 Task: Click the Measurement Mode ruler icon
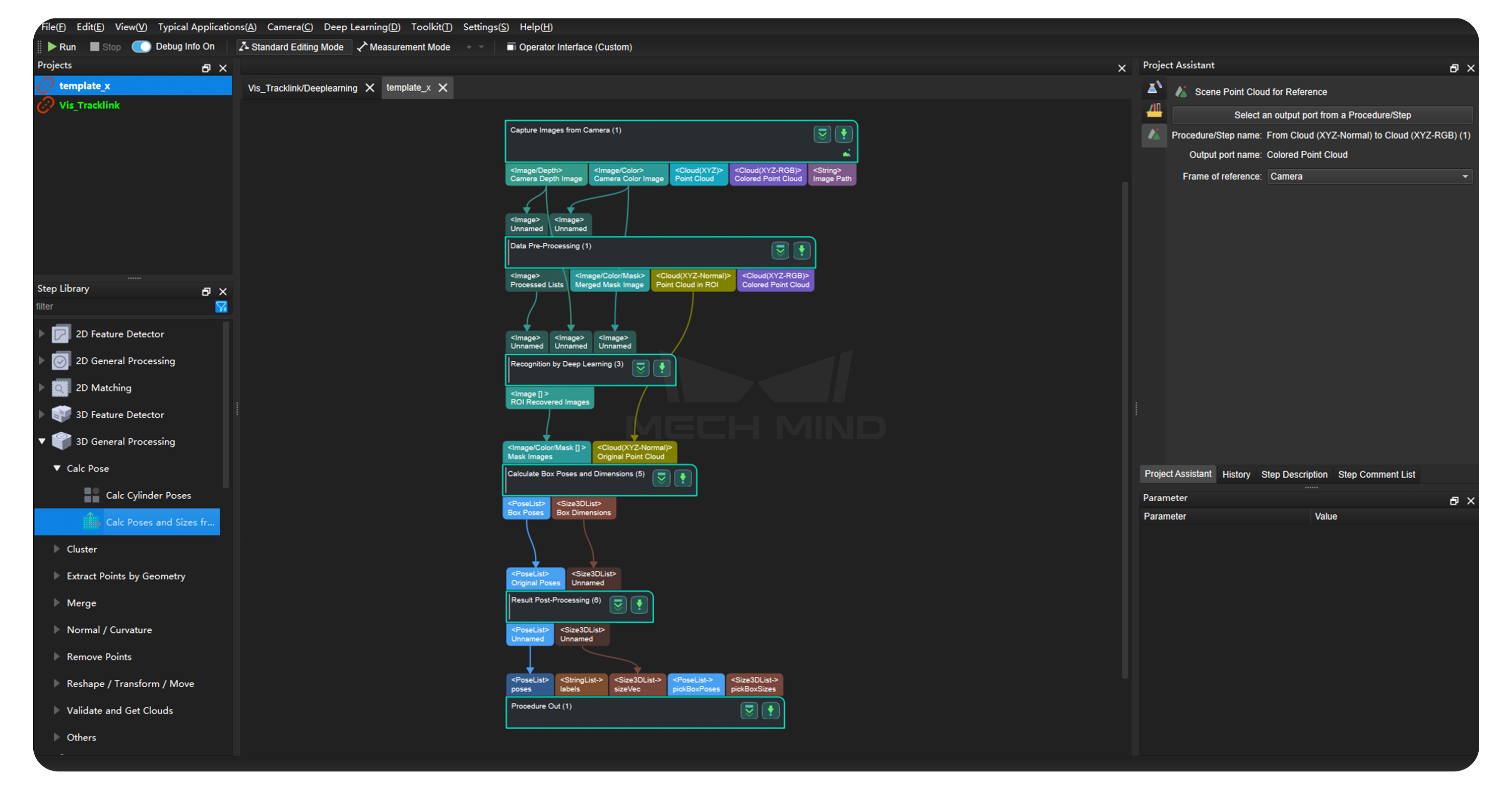(362, 47)
